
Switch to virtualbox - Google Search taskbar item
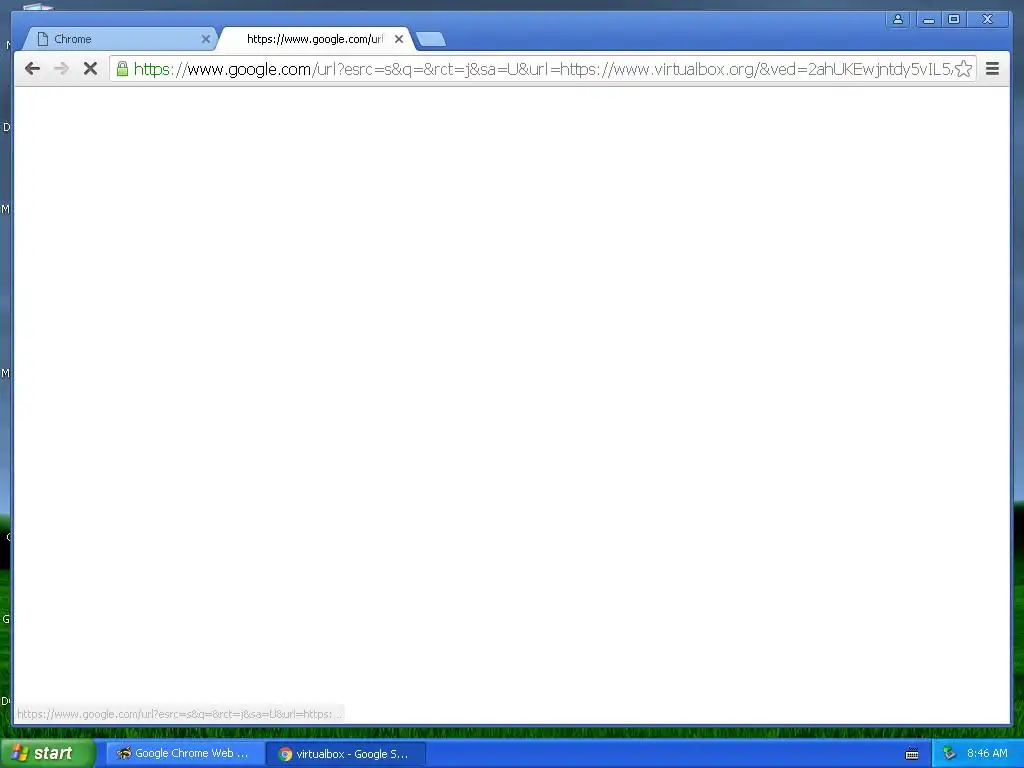(x=345, y=754)
